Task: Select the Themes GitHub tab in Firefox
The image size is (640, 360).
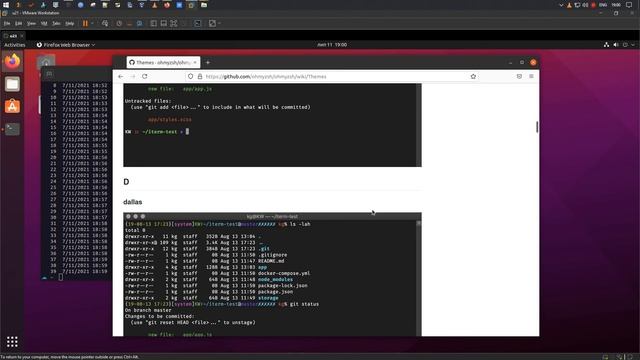Action: coord(163,62)
